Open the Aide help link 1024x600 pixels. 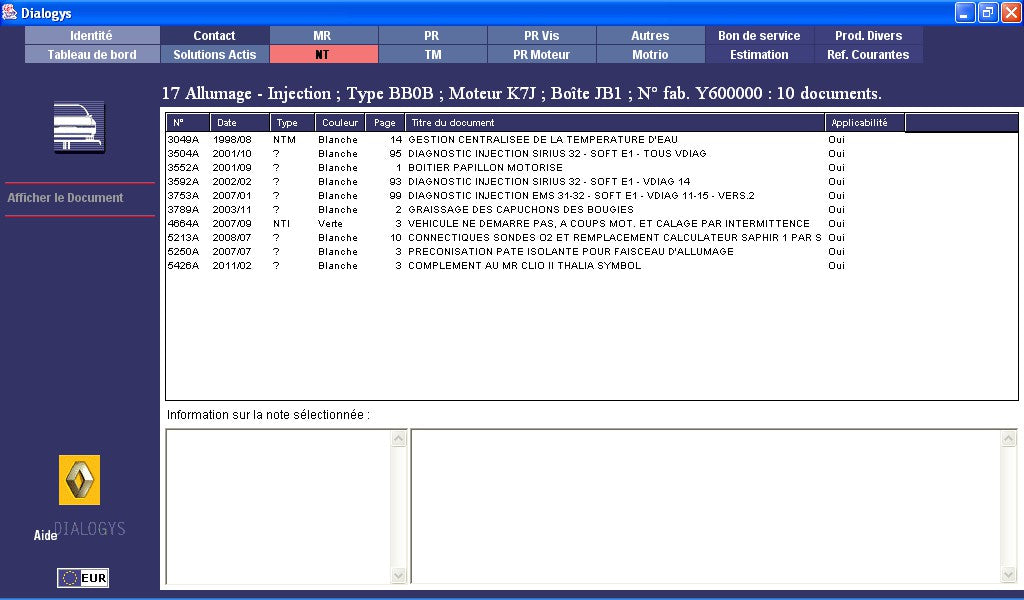pyautogui.click(x=45, y=535)
